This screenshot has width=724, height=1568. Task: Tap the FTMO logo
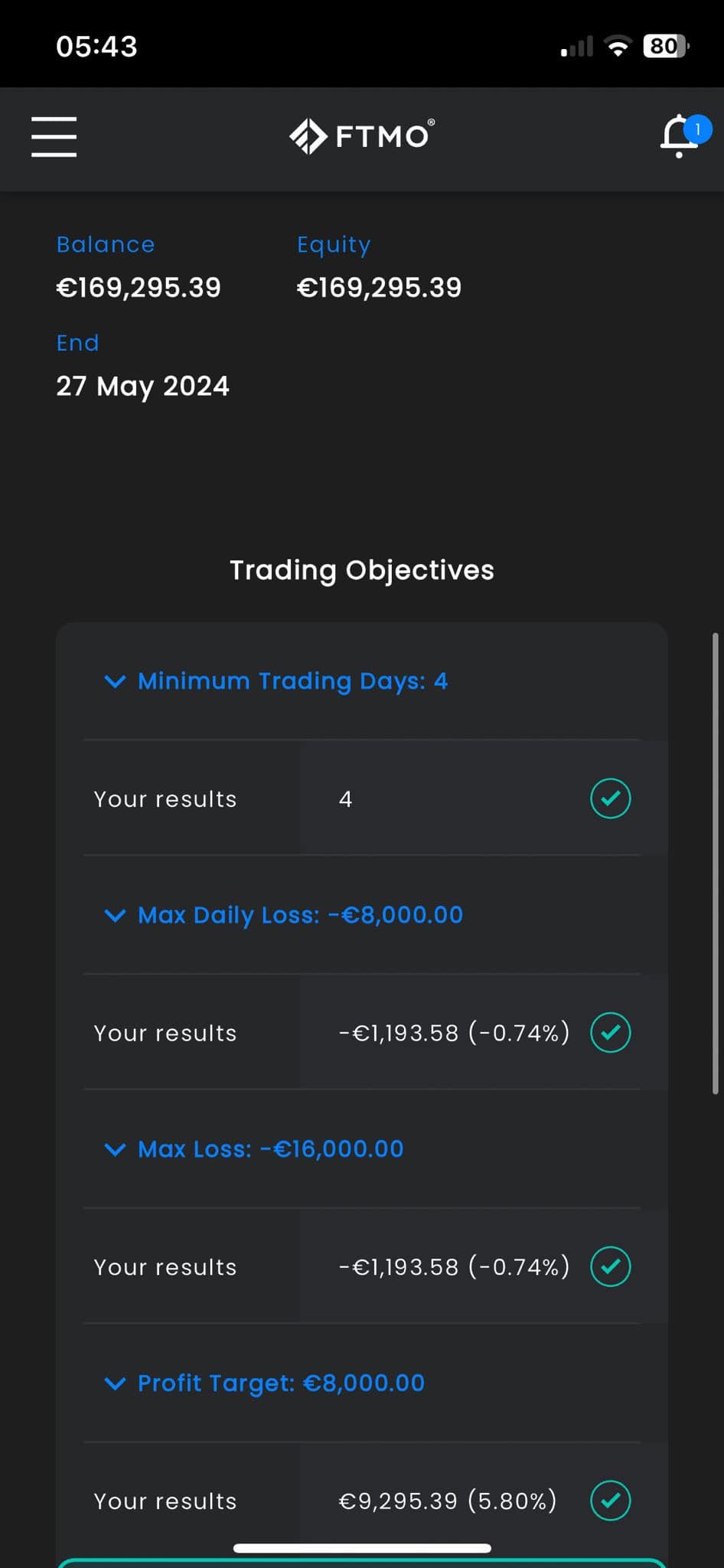point(362,136)
